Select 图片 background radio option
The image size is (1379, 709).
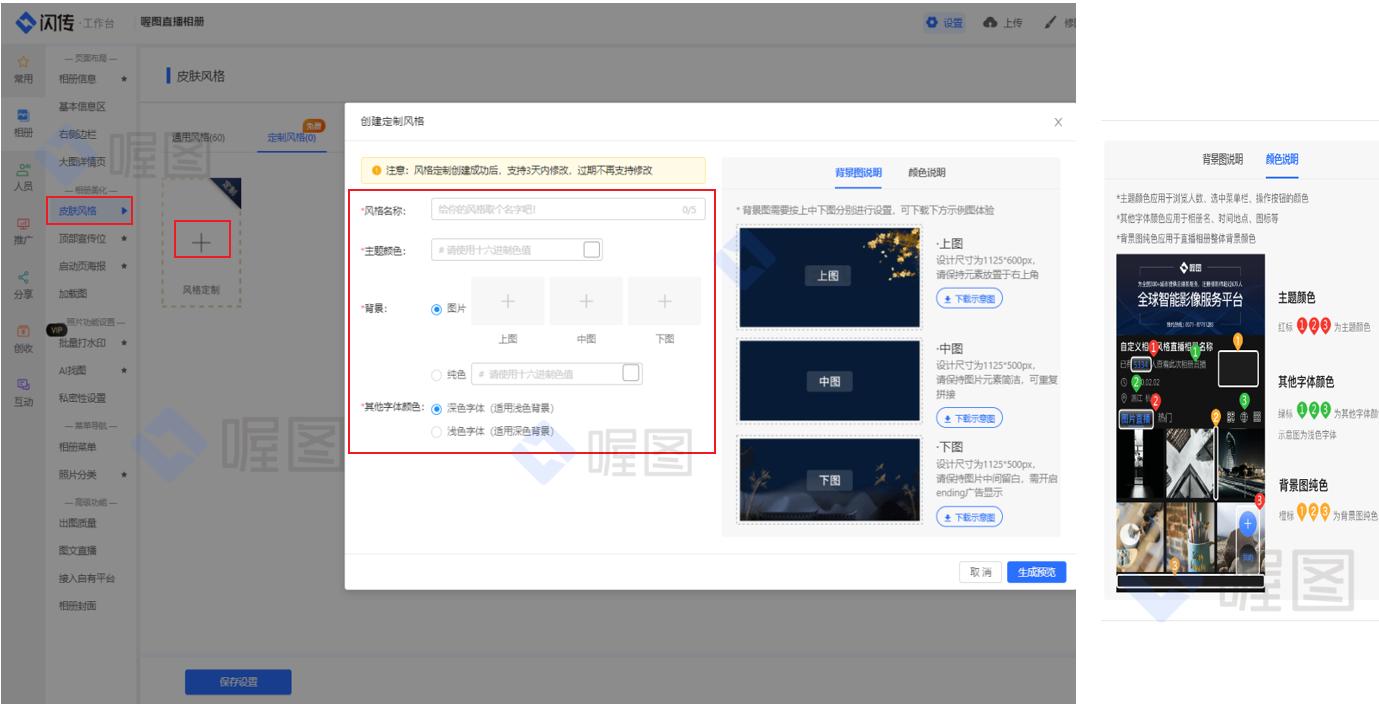coord(436,309)
